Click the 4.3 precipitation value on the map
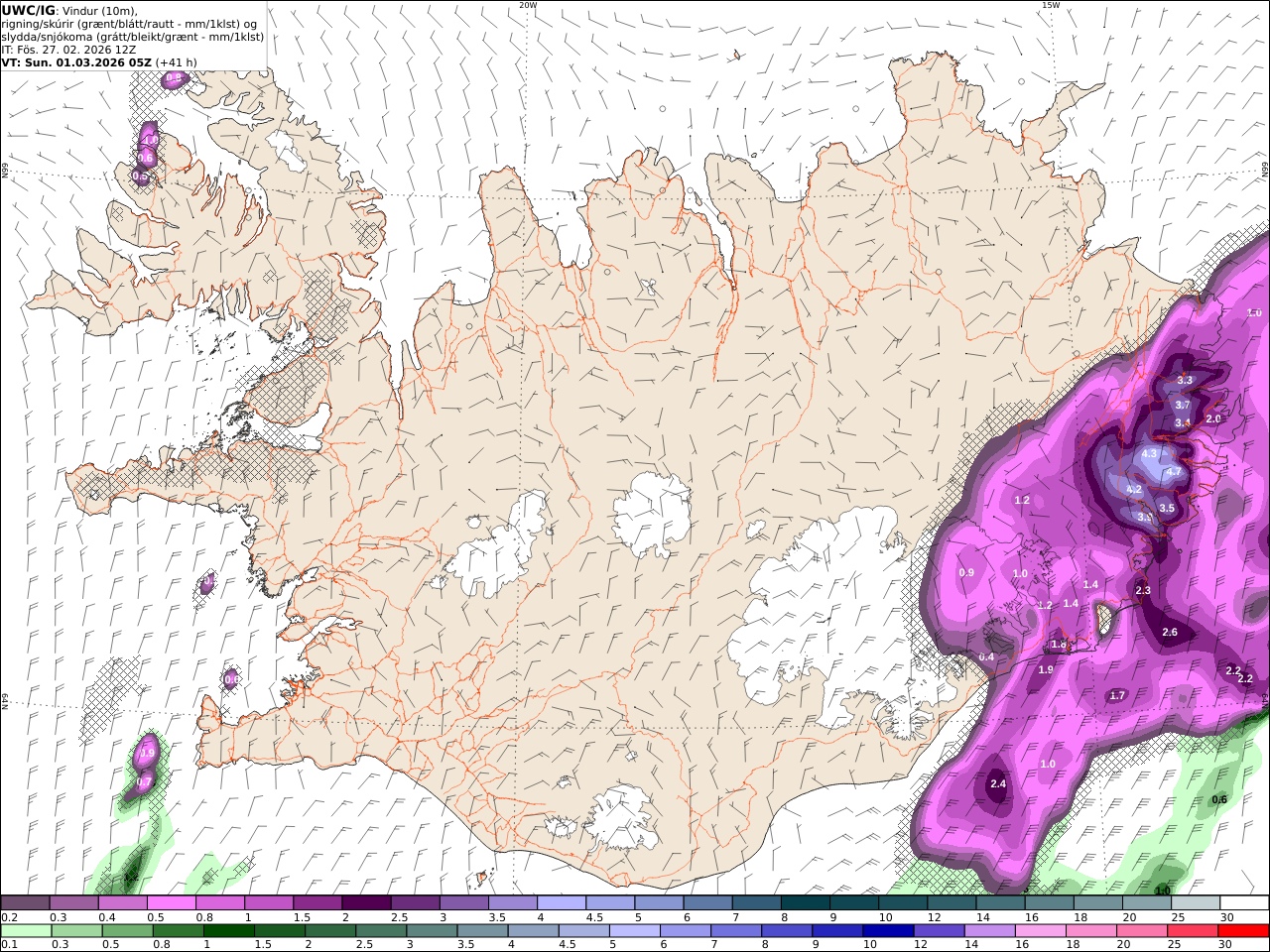Image resolution: width=1270 pixels, height=952 pixels. (x=1150, y=453)
